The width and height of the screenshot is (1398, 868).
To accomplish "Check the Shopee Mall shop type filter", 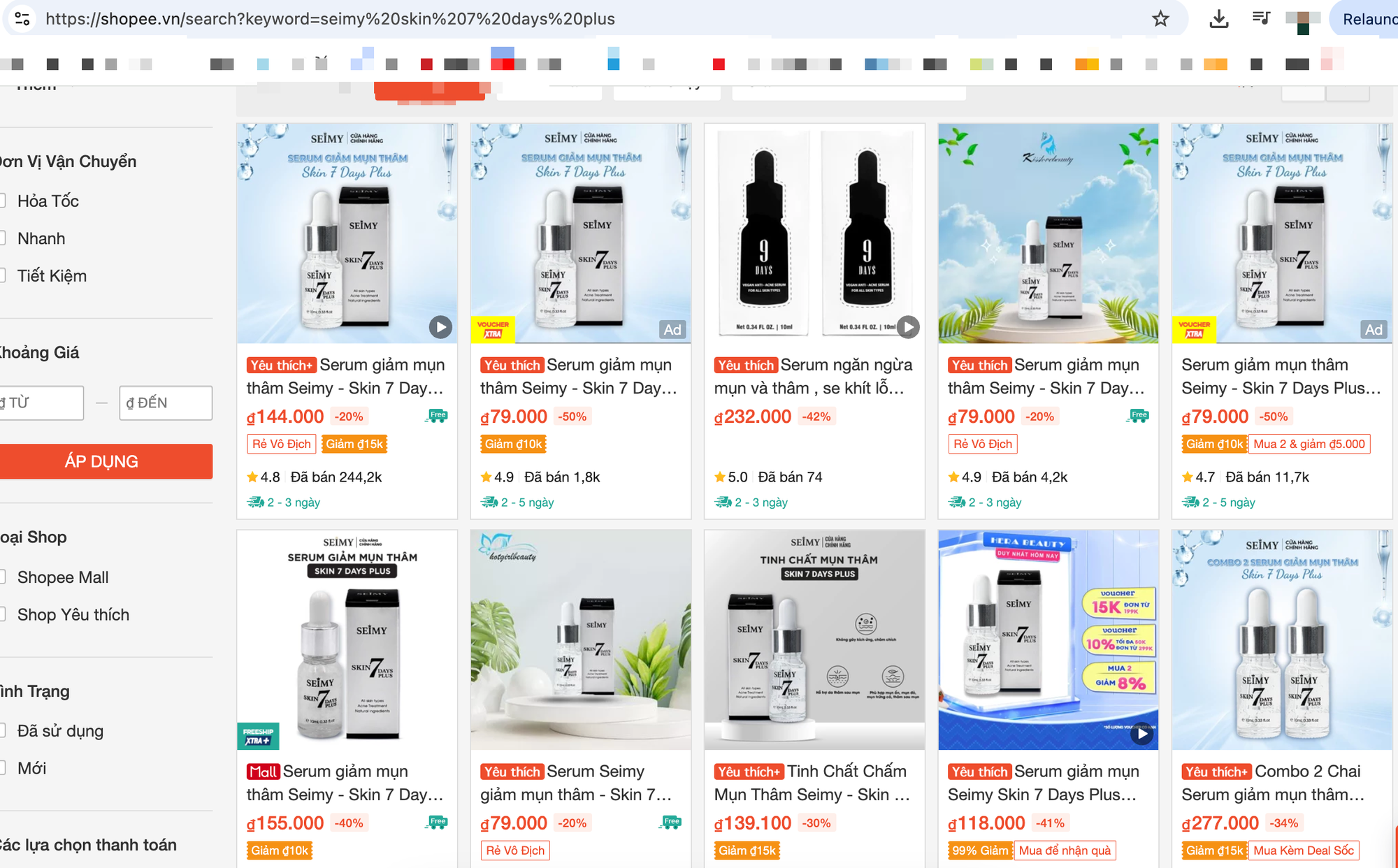I will (1, 577).
